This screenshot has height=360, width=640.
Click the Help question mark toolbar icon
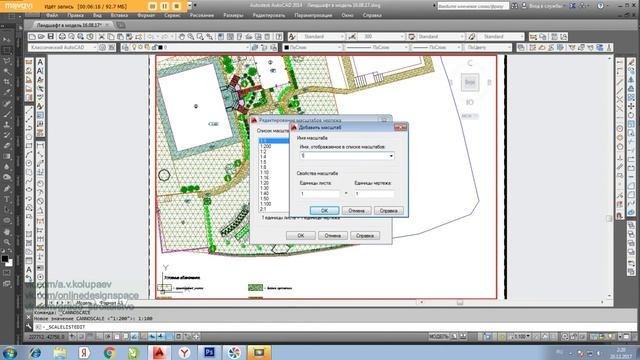tap(278, 37)
